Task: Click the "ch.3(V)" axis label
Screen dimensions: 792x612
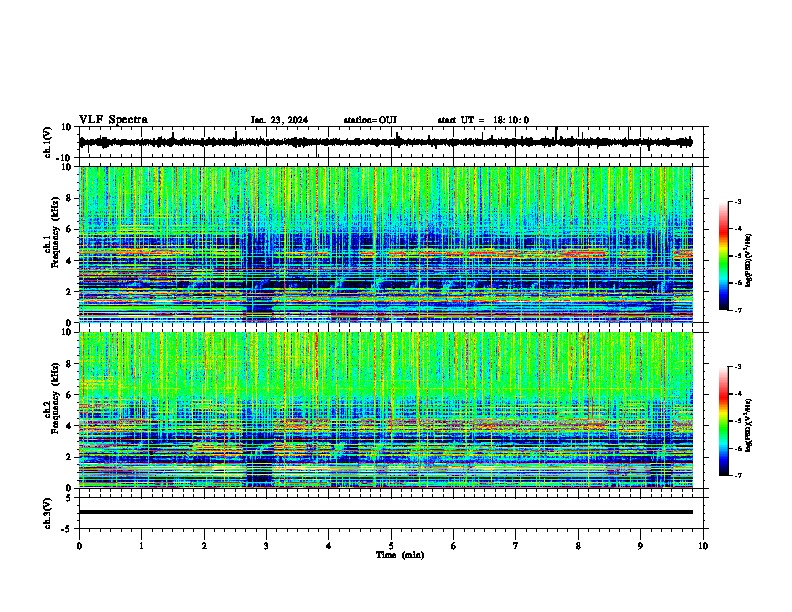Action: pos(48,513)
